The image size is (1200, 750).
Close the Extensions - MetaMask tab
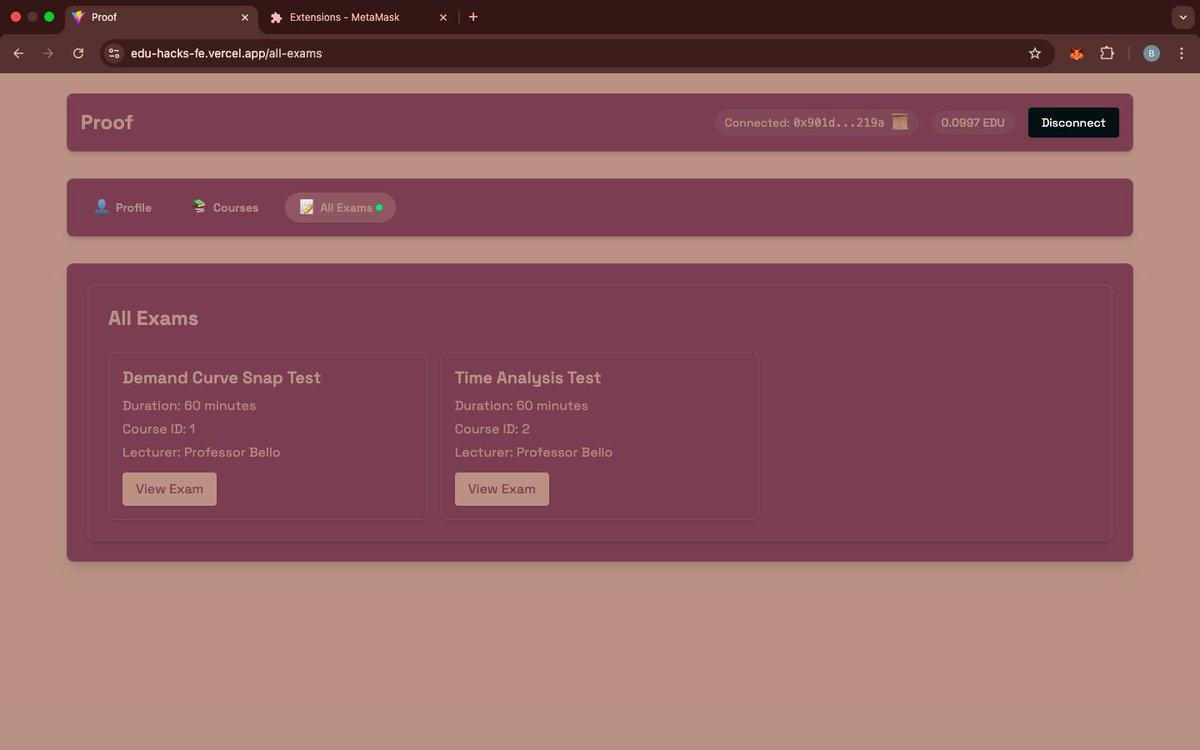click(x=444, y=17)
